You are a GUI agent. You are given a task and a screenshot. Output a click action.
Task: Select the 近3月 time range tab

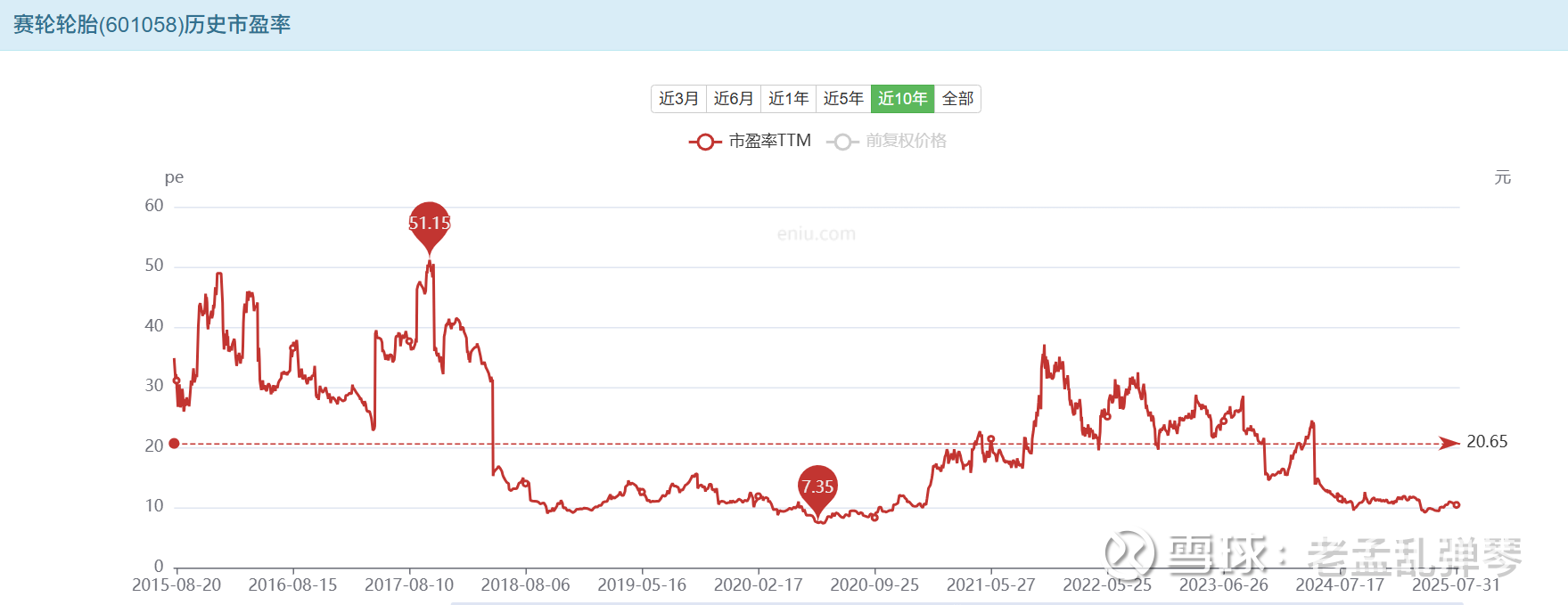point(678,99)
